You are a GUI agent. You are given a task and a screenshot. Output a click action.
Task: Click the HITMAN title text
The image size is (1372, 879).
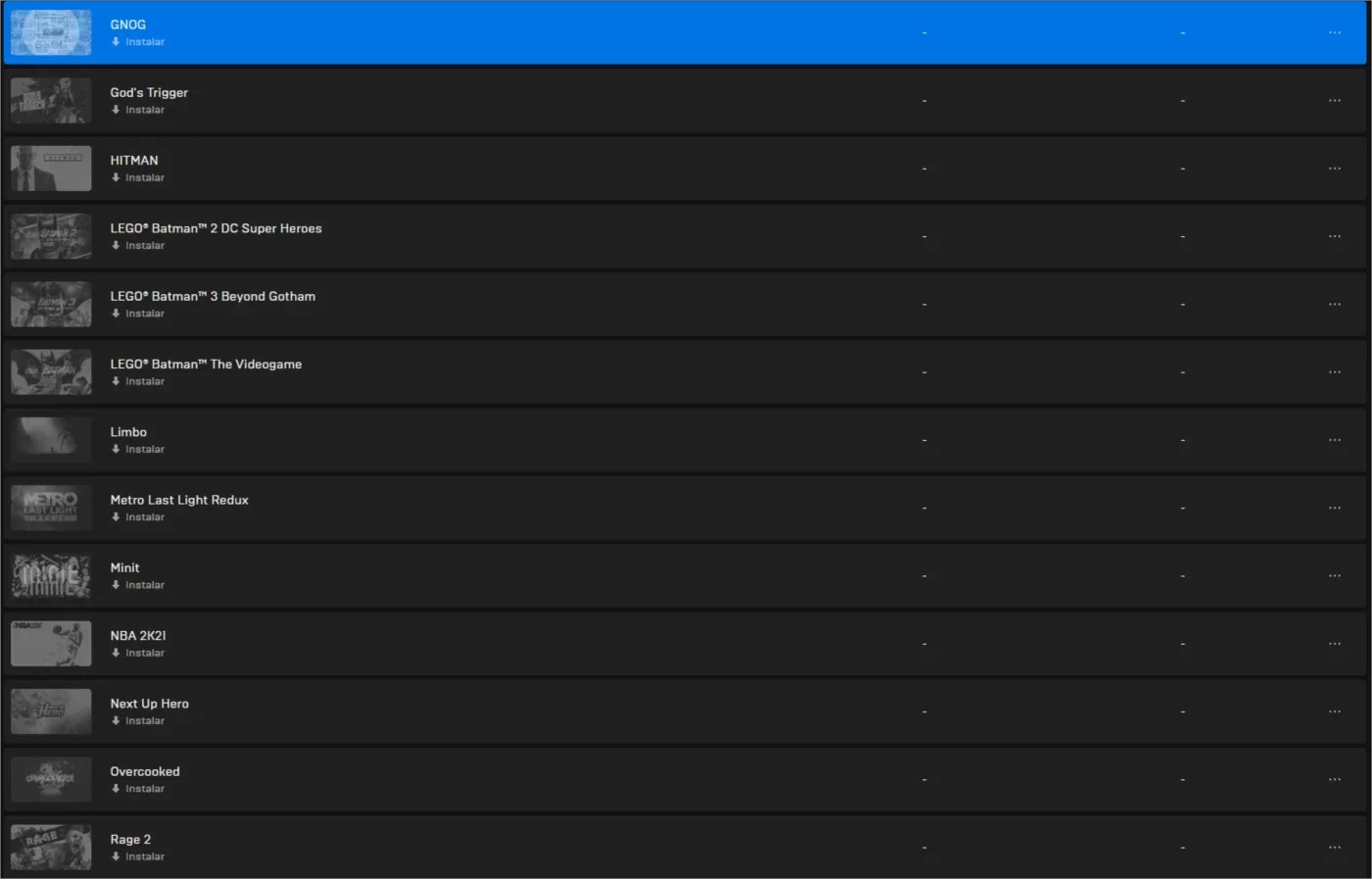pyautogui.click(x=133, y=160)
